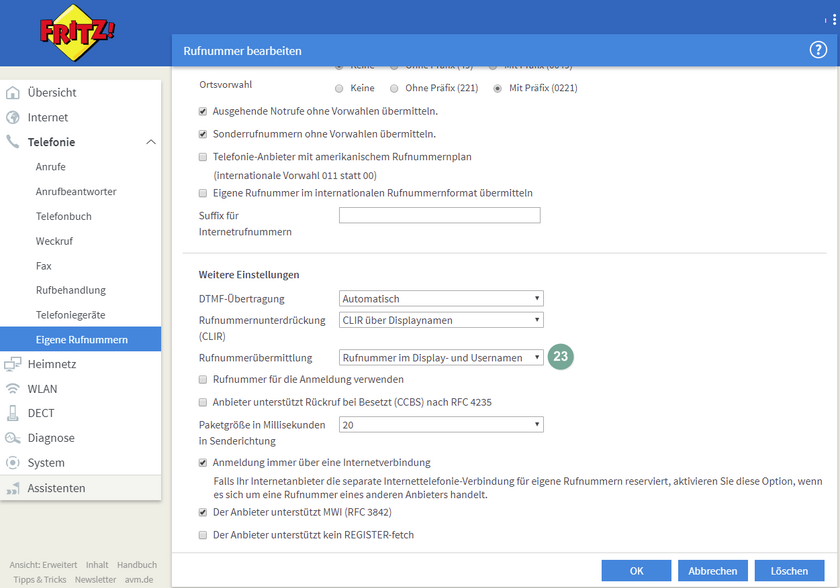Enable amerikanischem Rufnummernplan checkbox
This screenshot has height=588, width=840.
click(203, 157)
